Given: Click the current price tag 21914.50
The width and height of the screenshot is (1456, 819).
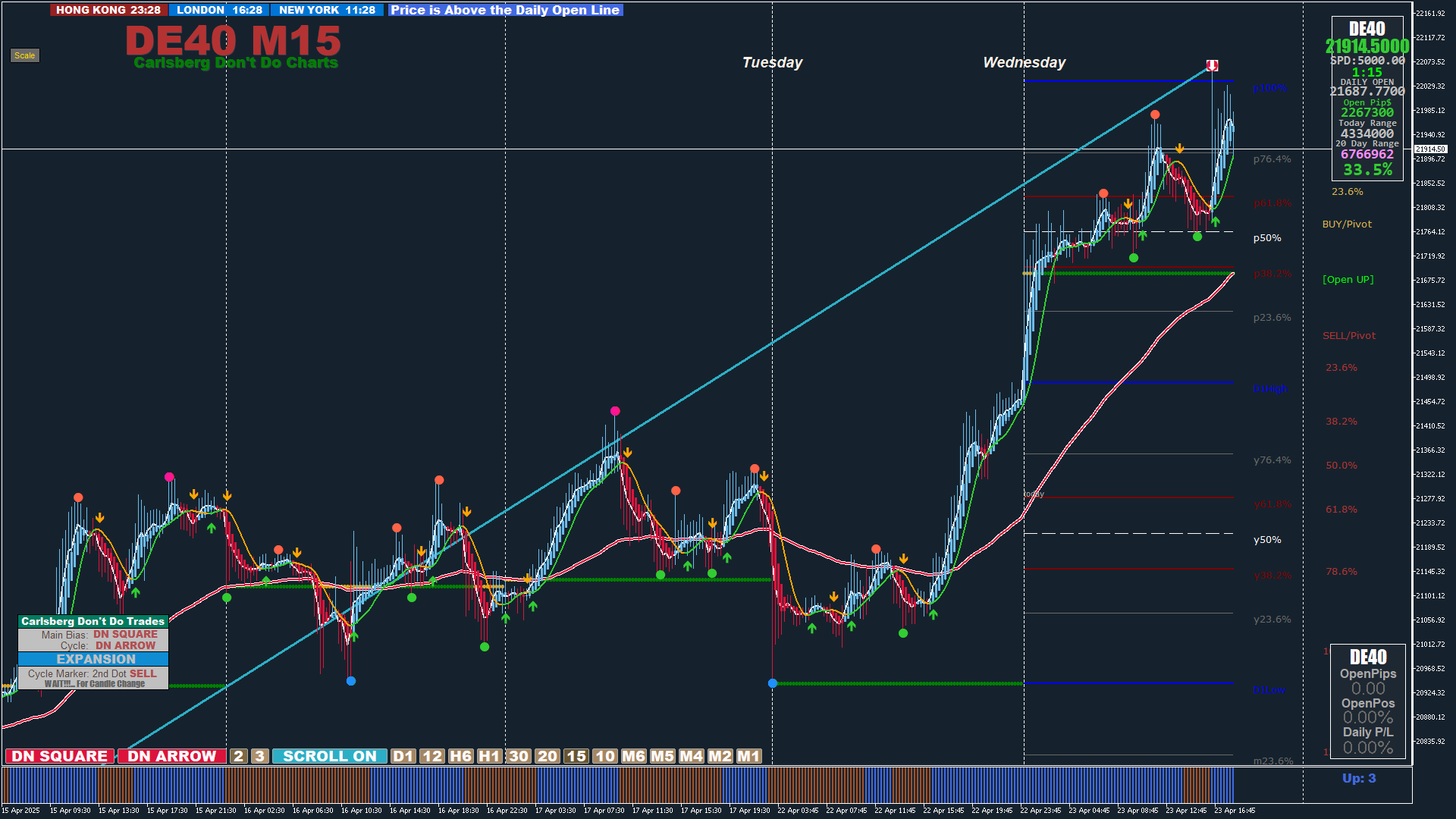Looking at the screenshot, I should click(1430, 149).
